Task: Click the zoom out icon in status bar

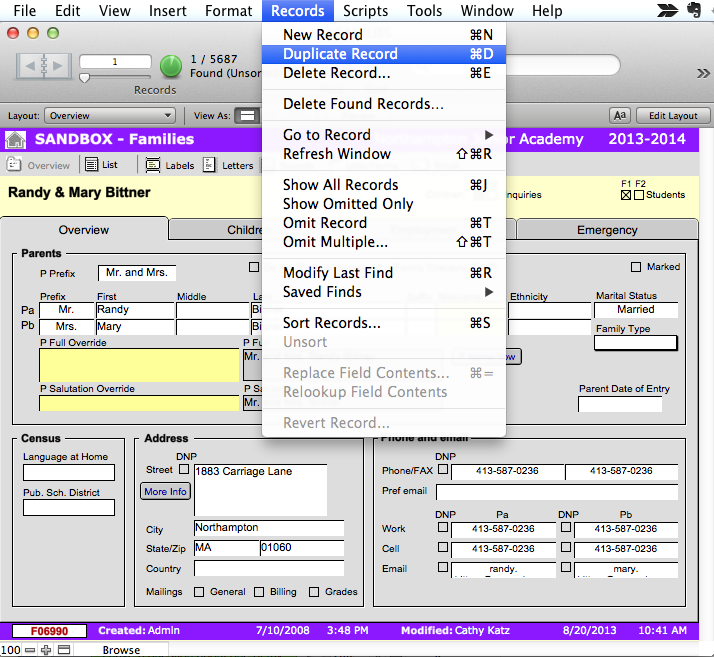Action: click(x=29, y=650)
